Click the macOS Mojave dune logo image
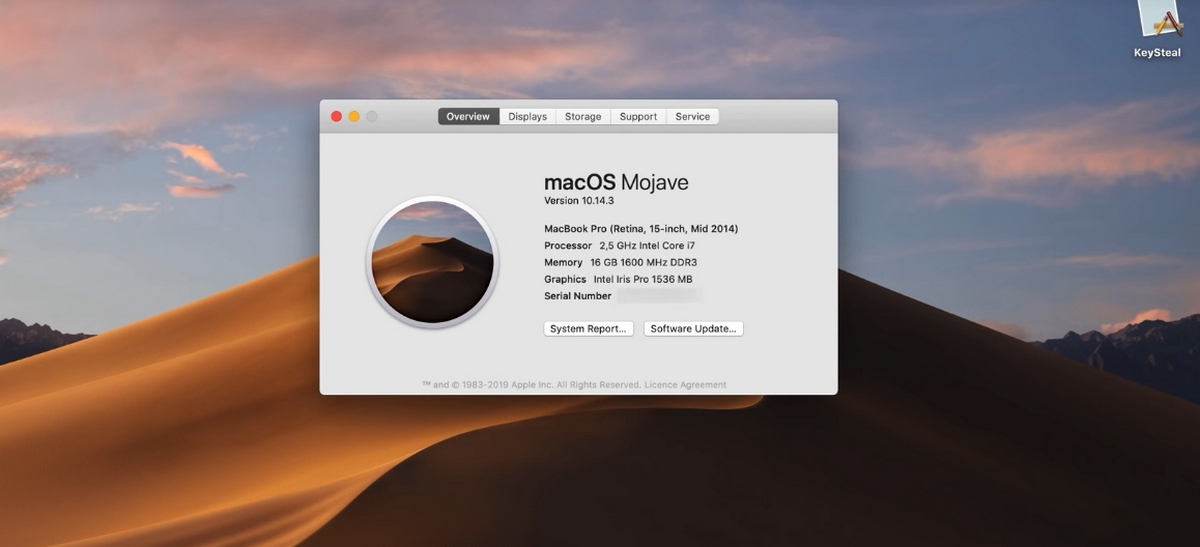Screen dimensions: 1200x547 coord(432,260)
